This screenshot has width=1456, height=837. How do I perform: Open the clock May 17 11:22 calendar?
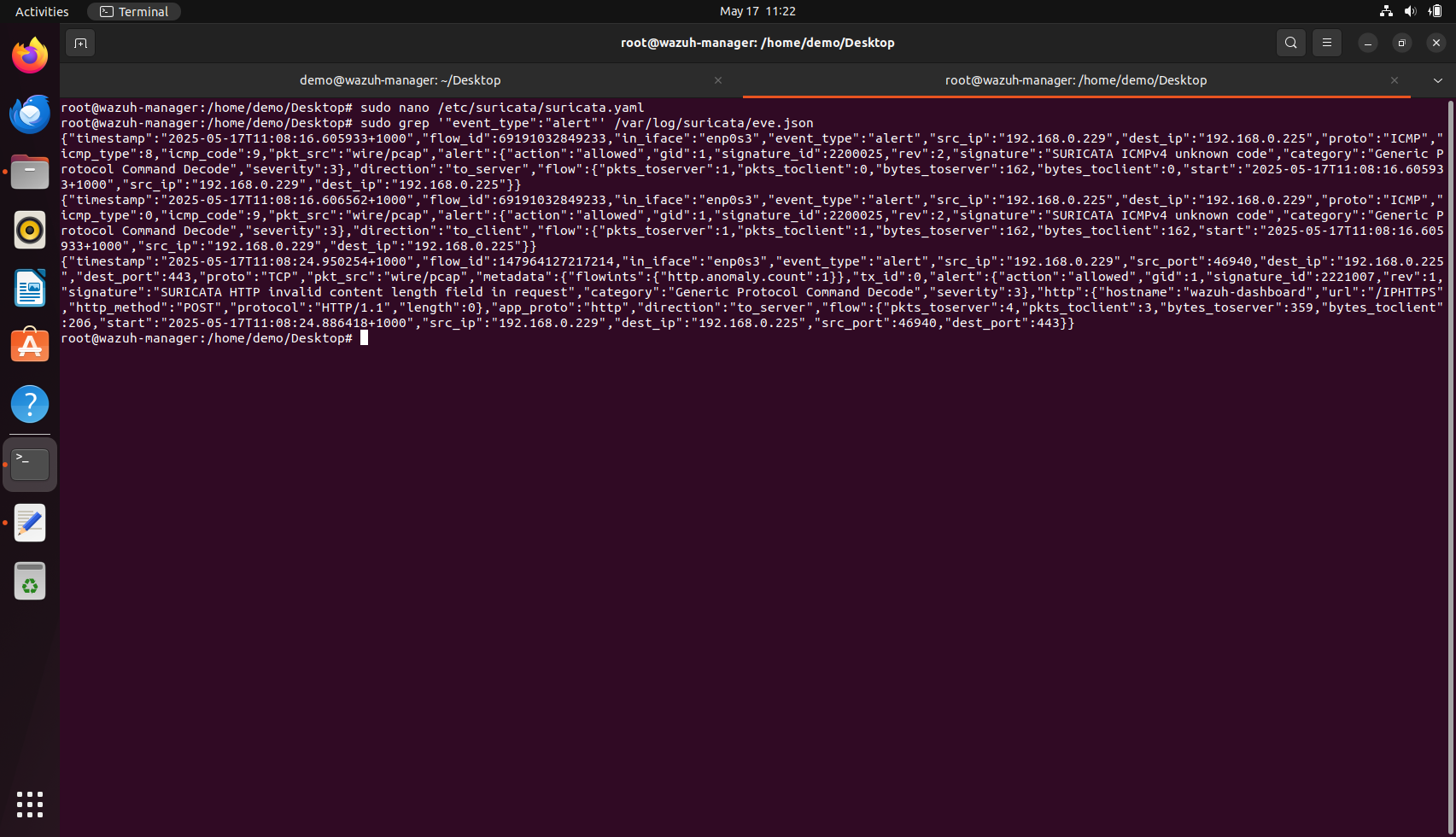757,11
